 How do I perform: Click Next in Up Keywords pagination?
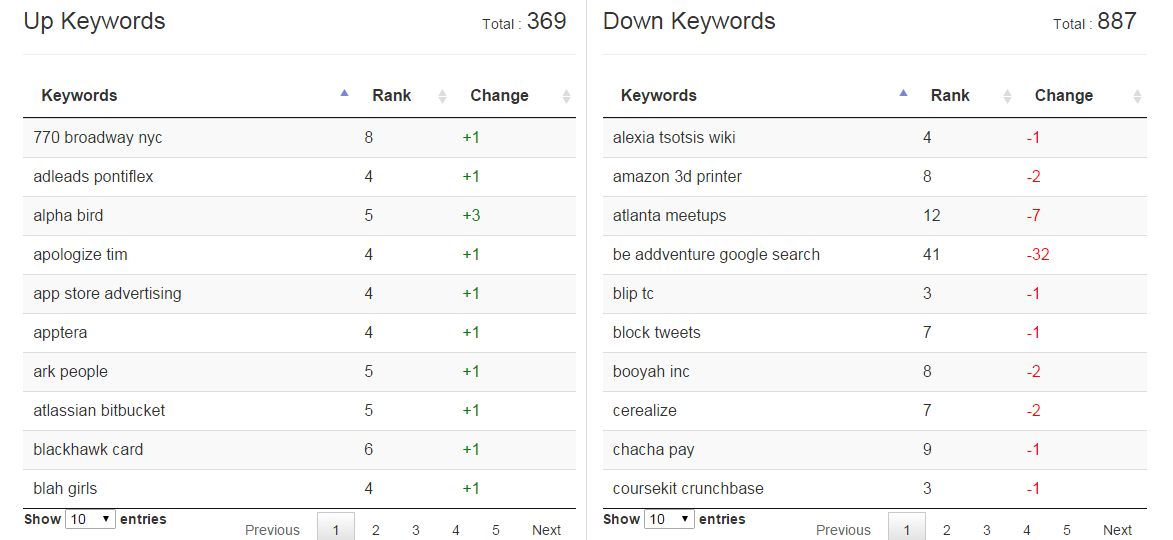coord(546,530)
